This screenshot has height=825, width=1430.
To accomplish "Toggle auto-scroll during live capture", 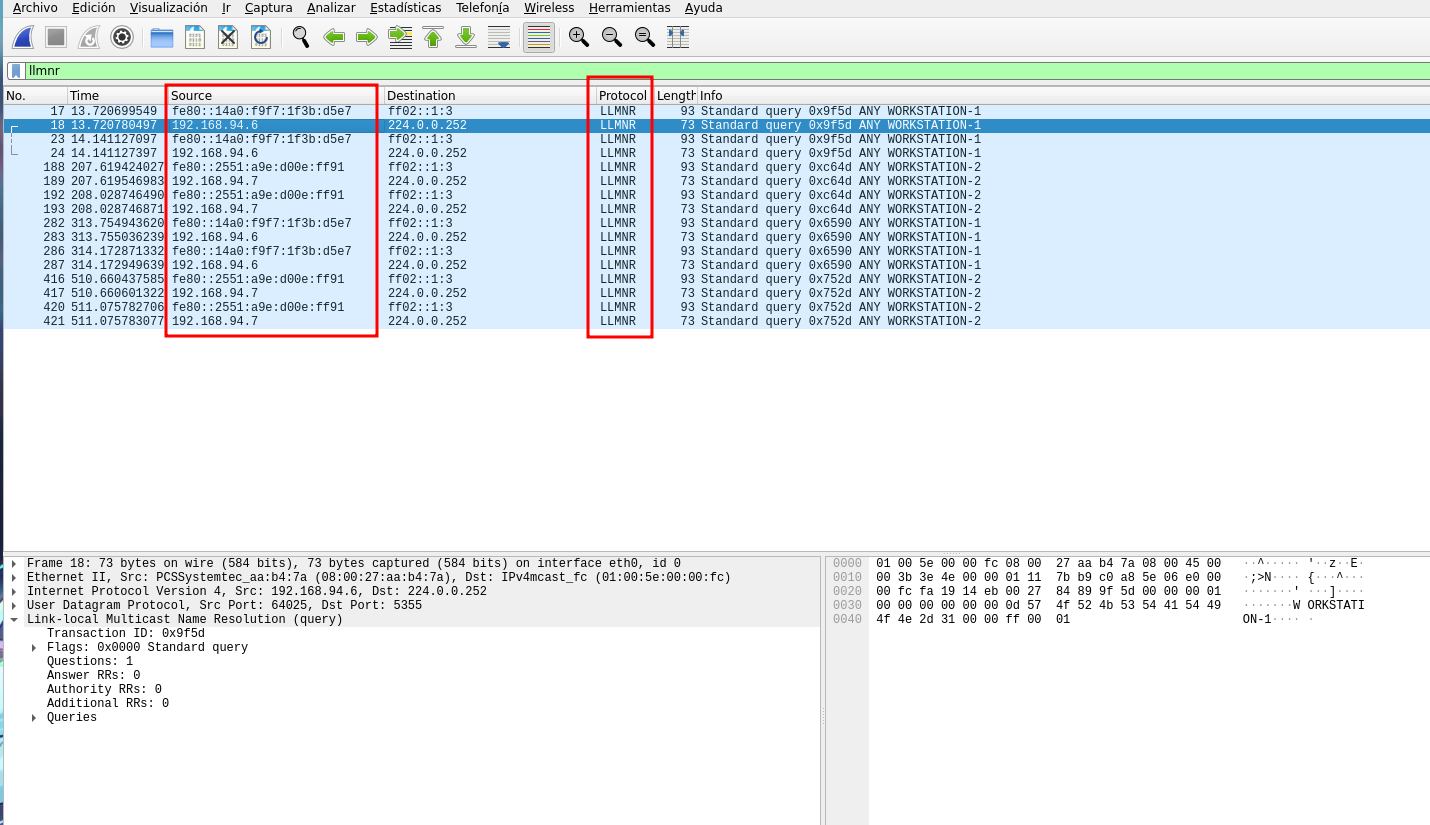I will tap(499, 38).
